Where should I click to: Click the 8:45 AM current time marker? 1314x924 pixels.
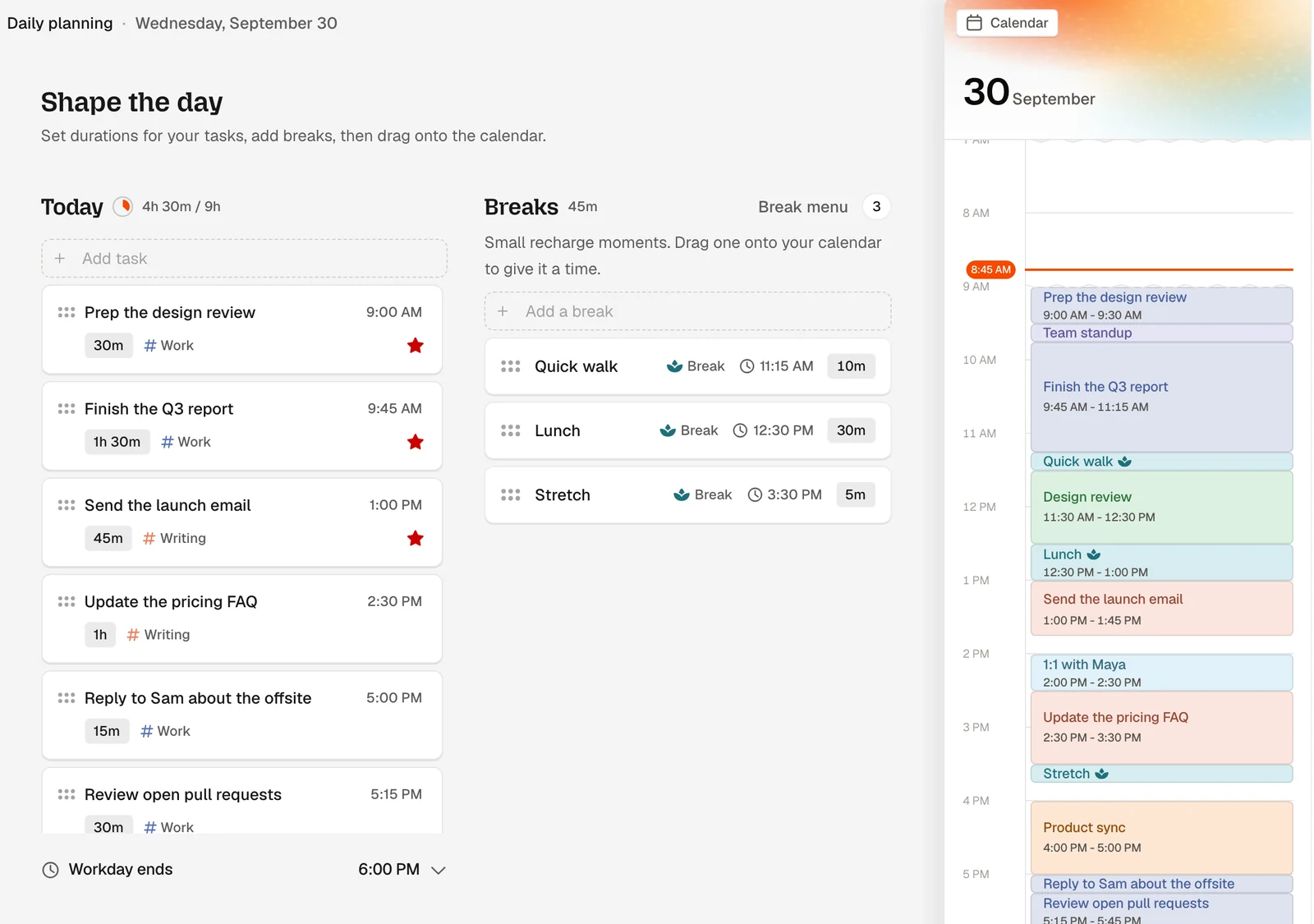[x=990, y=269]
